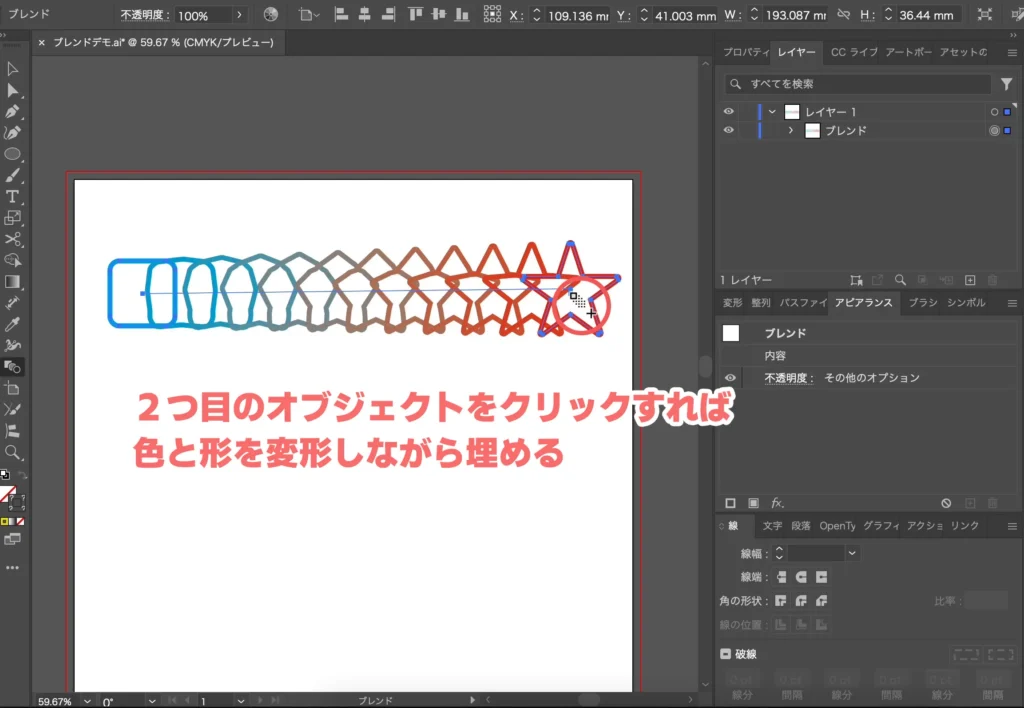Create a new layer with the plus icon
Screen dimensions: 1024x708
(x=970, y=280)
